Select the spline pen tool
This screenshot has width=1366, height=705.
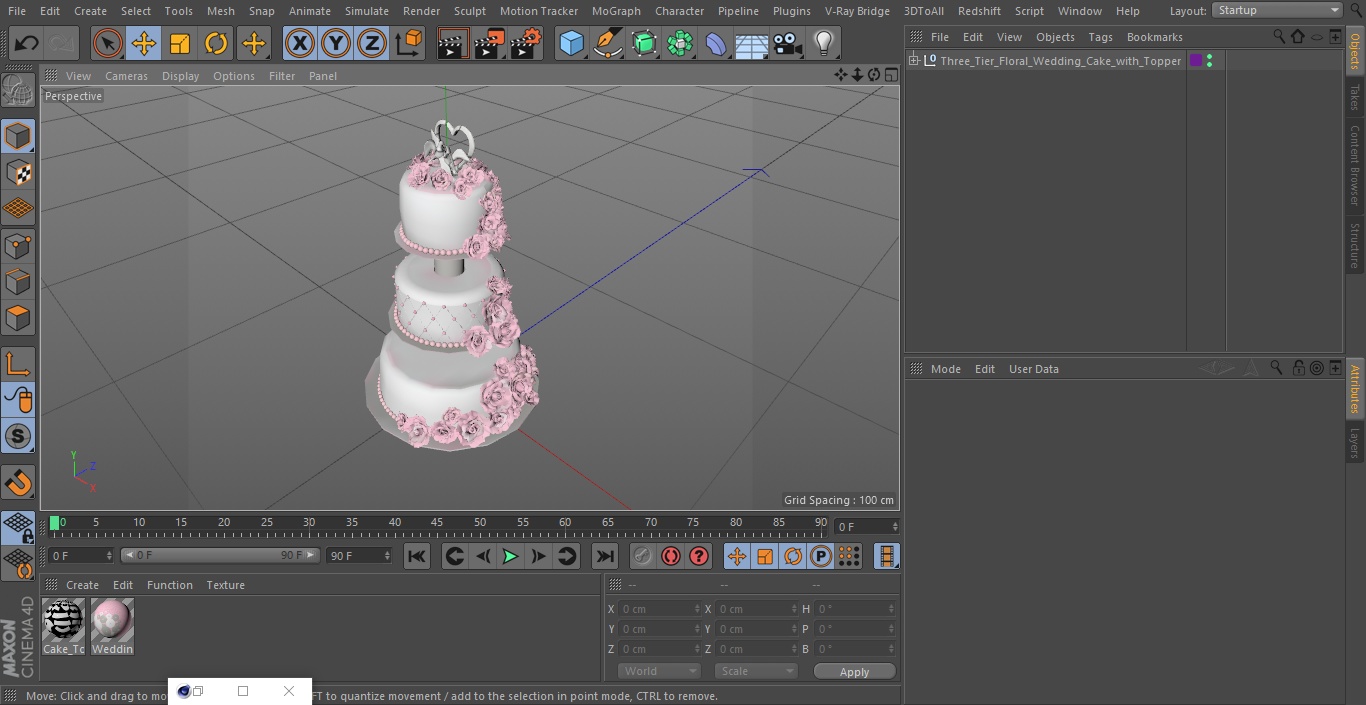tap(608, 43)
